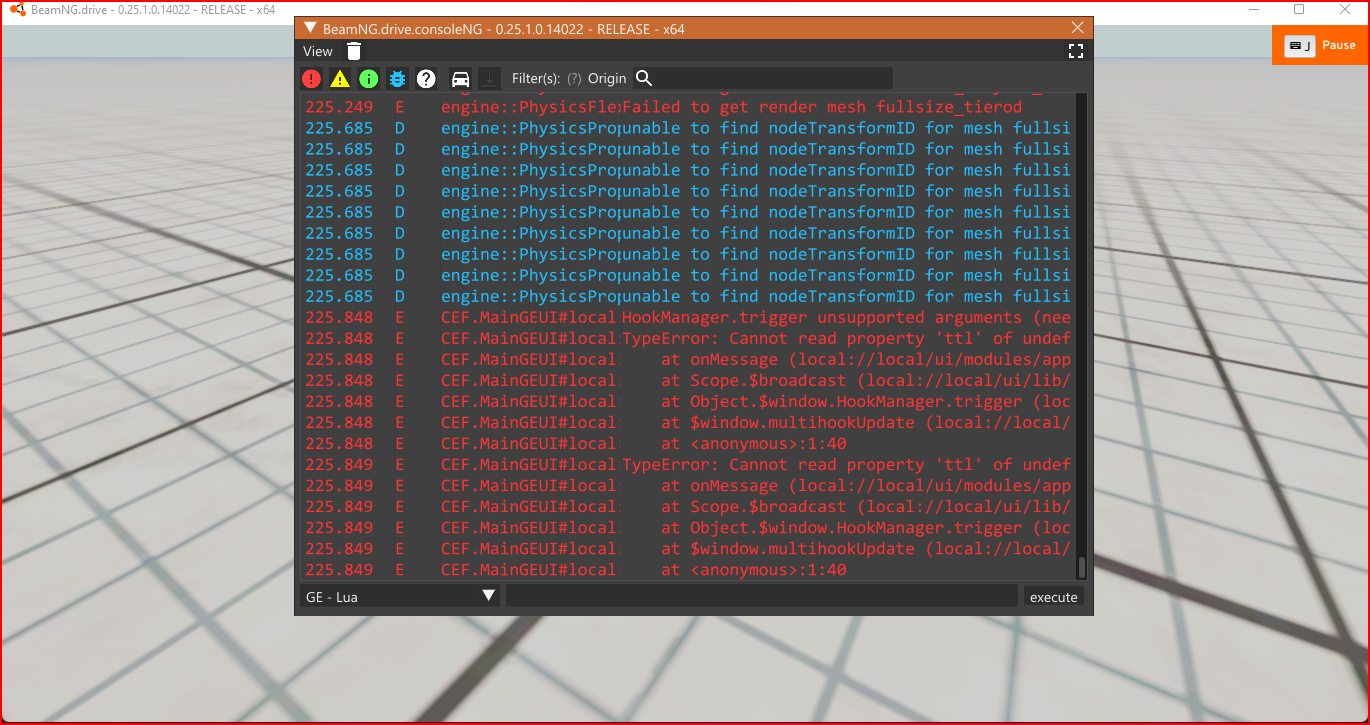Image resolution: width=1370 pixels, height=725 pixels.
Task: Select the 225.848 'at onMessage' line
Action: [x=688, y=359]
